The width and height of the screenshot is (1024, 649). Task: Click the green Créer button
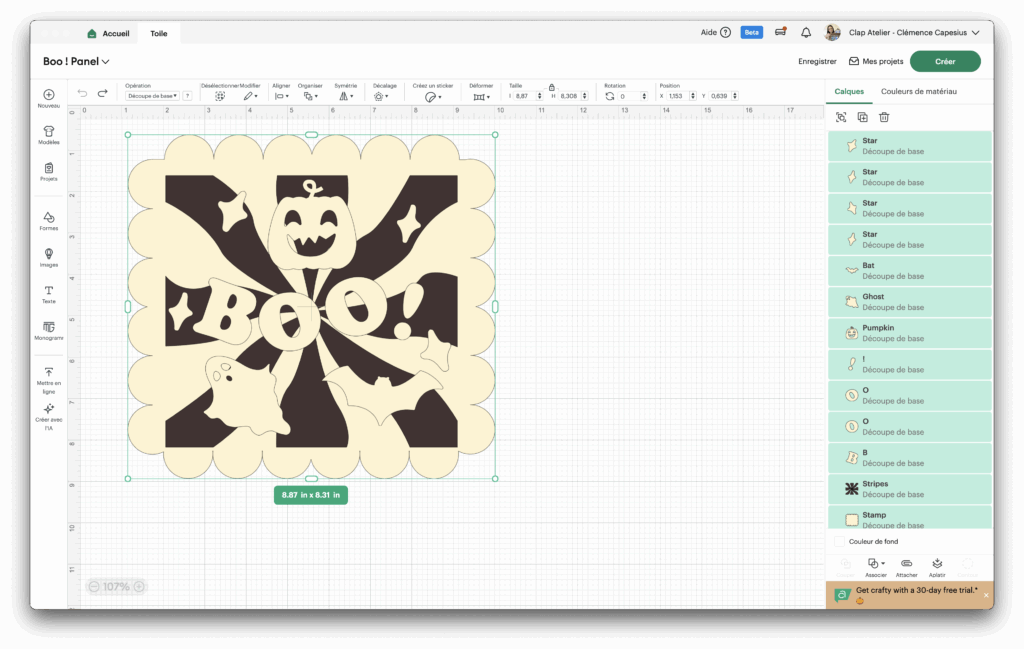coord(944,61)
